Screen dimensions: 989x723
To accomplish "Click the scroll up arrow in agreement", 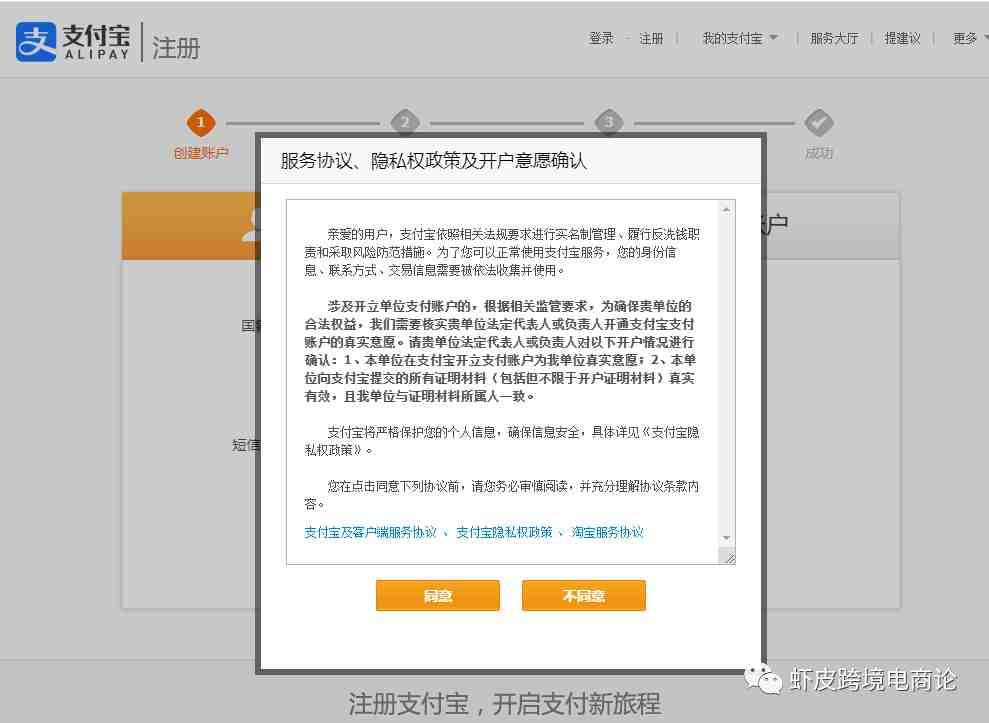I will point(727,208).
